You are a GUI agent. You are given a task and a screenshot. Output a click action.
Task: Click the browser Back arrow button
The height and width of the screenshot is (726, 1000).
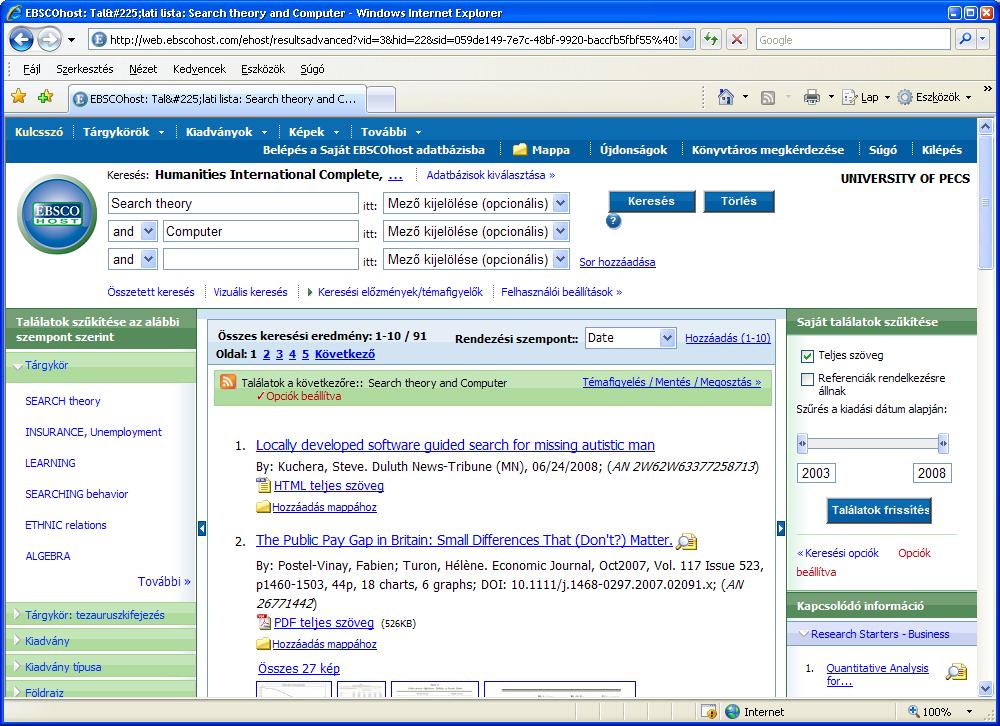[21, 40]
